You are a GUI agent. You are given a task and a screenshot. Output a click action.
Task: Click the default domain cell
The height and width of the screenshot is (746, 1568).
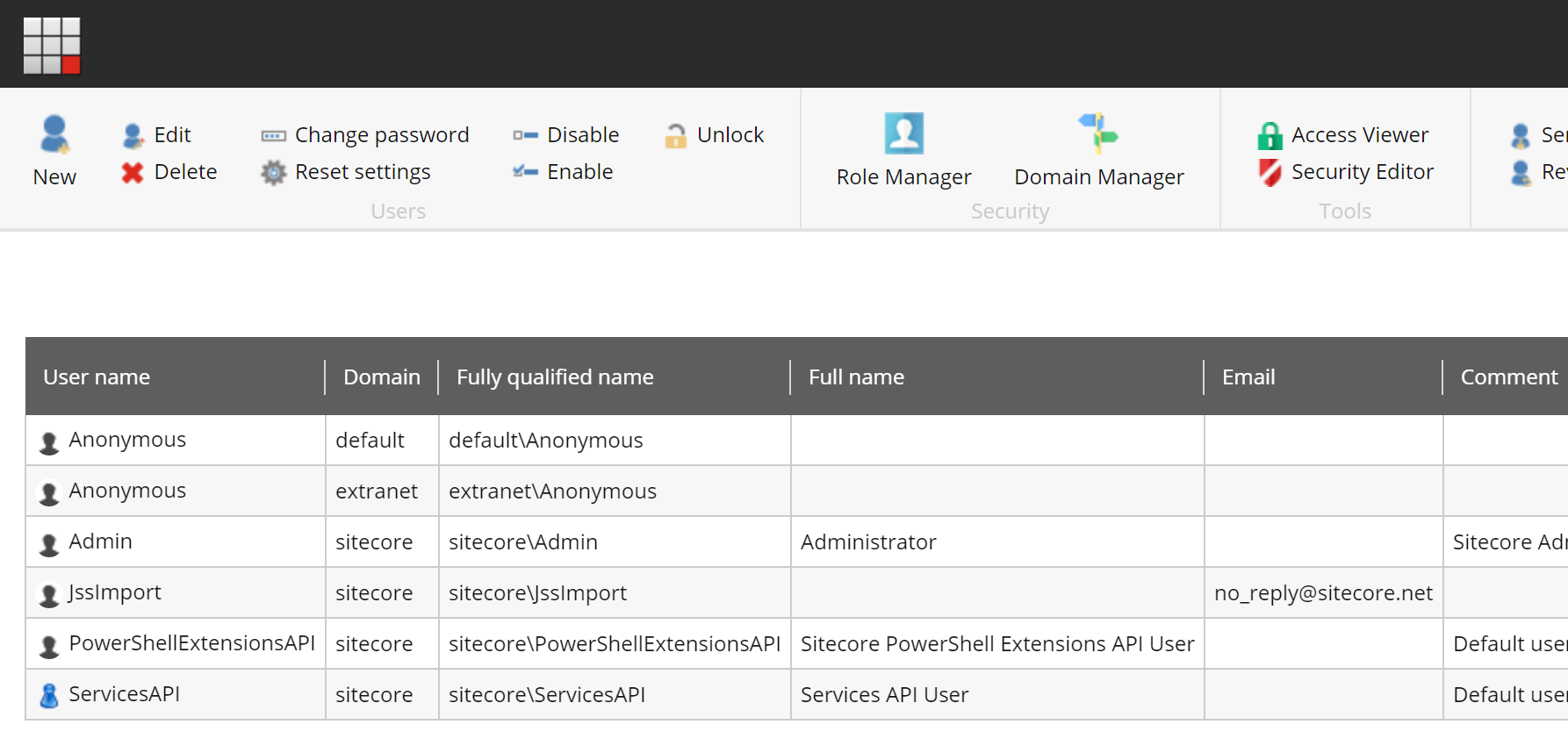click(382, 441)
